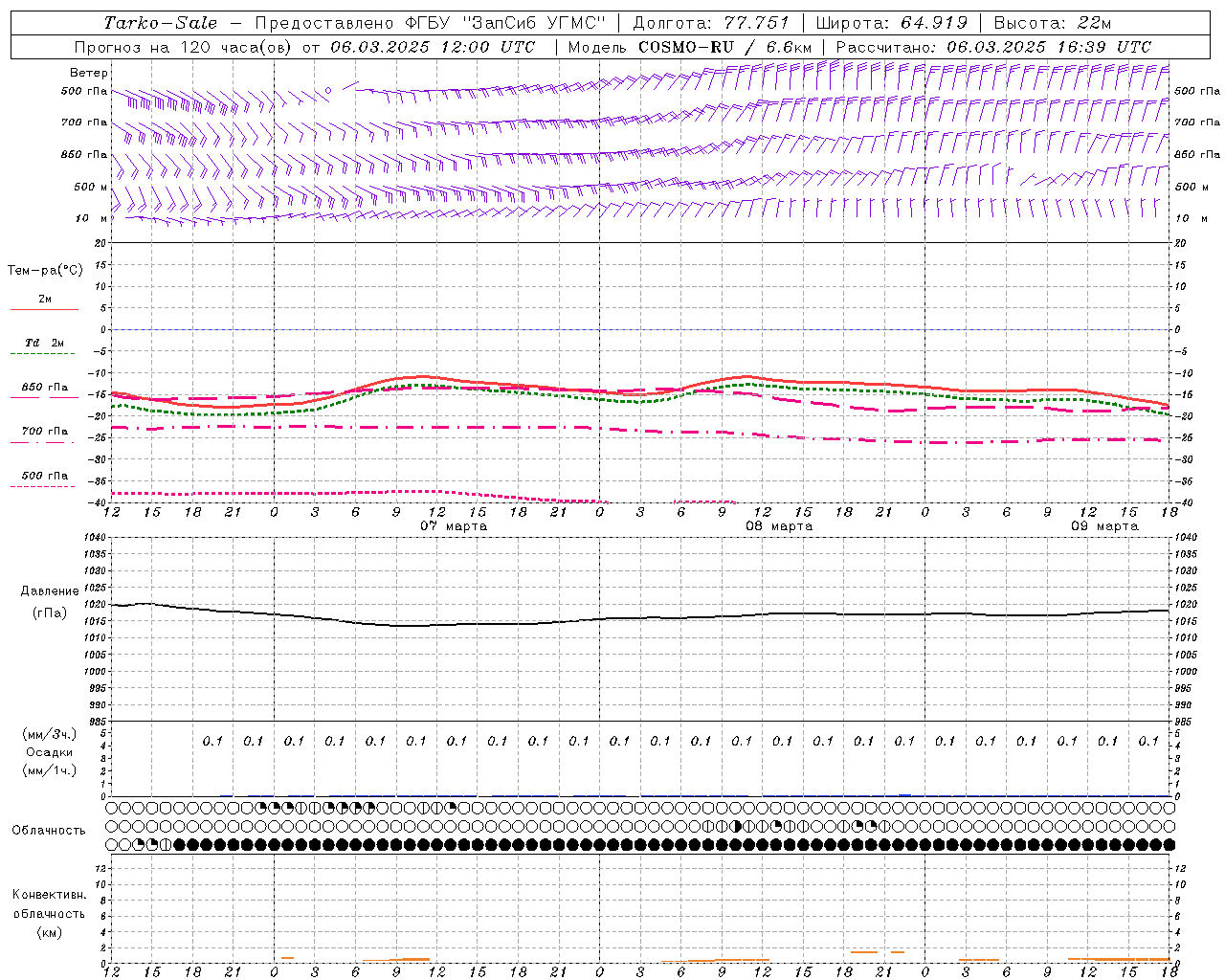Click the 07 марта date label
The height and width of the screenshot is (980, 1225).
(454, 526)
